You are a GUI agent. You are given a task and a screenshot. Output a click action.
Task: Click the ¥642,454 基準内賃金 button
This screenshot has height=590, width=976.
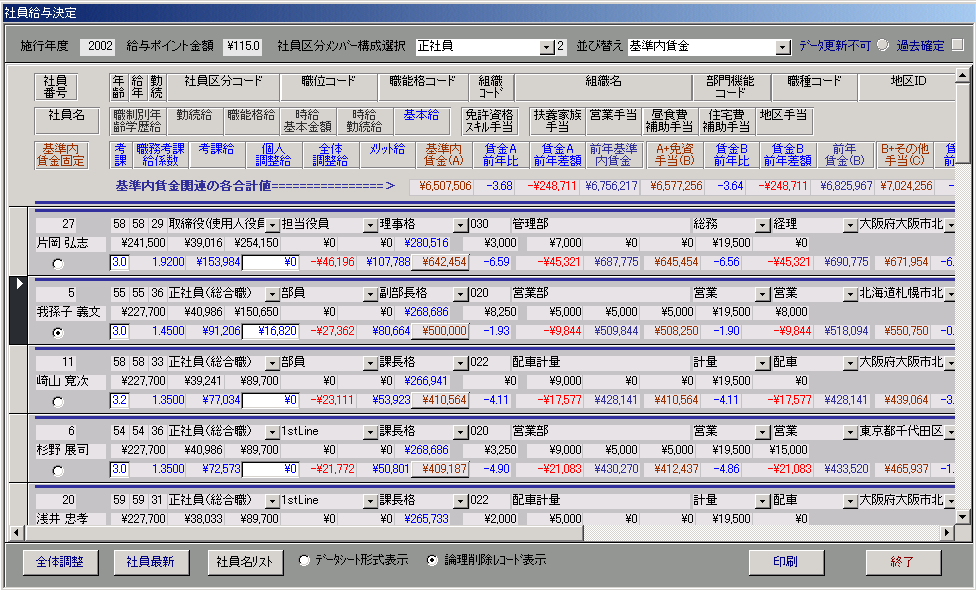tap(441, 262)
